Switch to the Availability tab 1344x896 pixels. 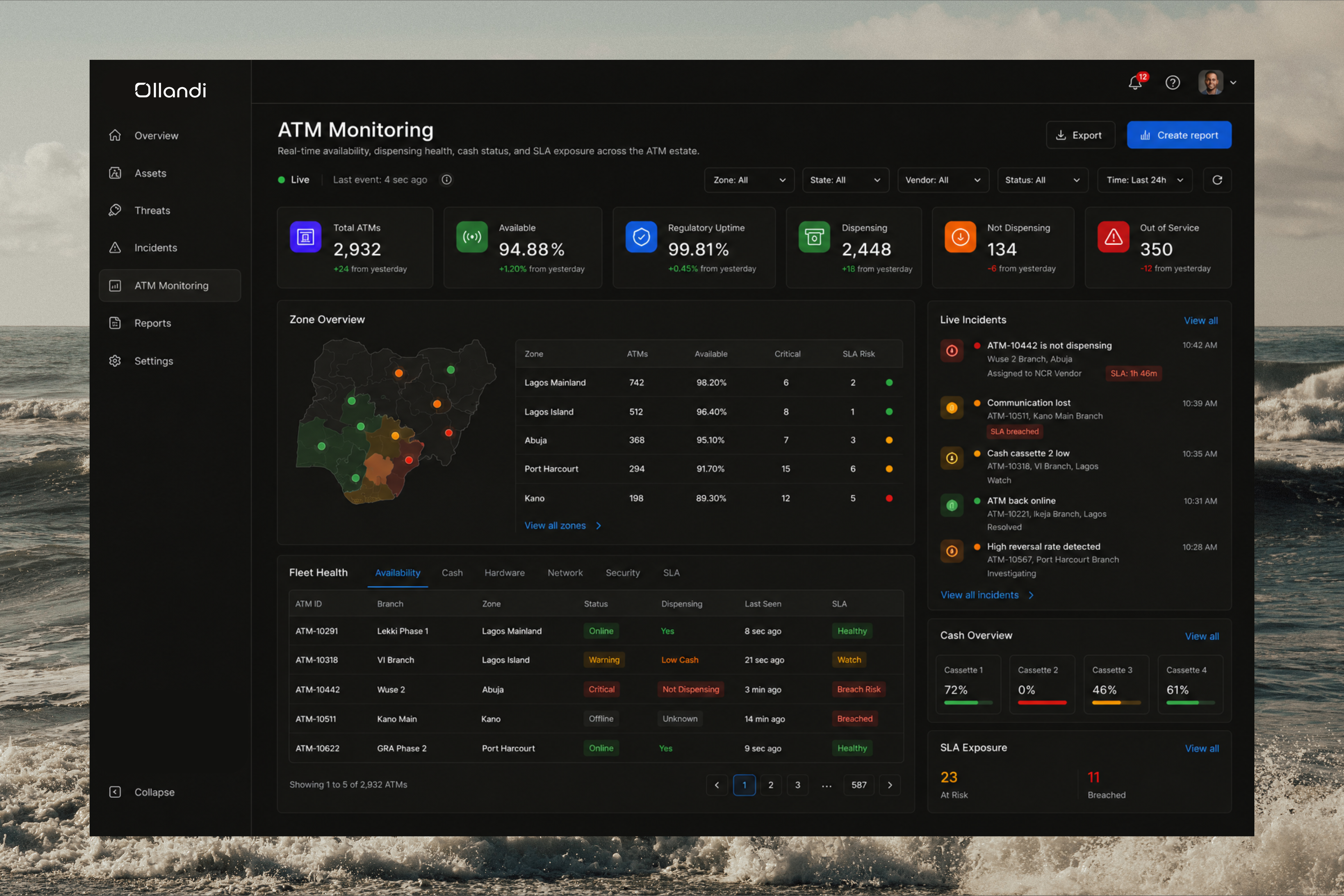(398, 573)
